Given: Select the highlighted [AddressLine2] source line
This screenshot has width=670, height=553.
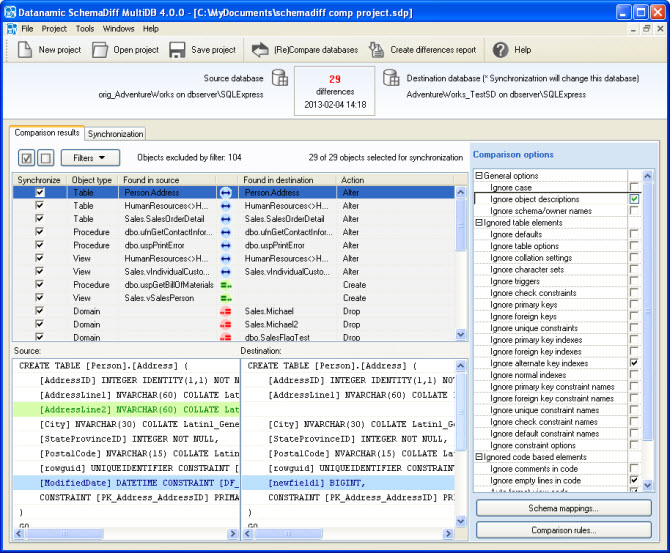Looking at the screenshot, I should point(126,409).
